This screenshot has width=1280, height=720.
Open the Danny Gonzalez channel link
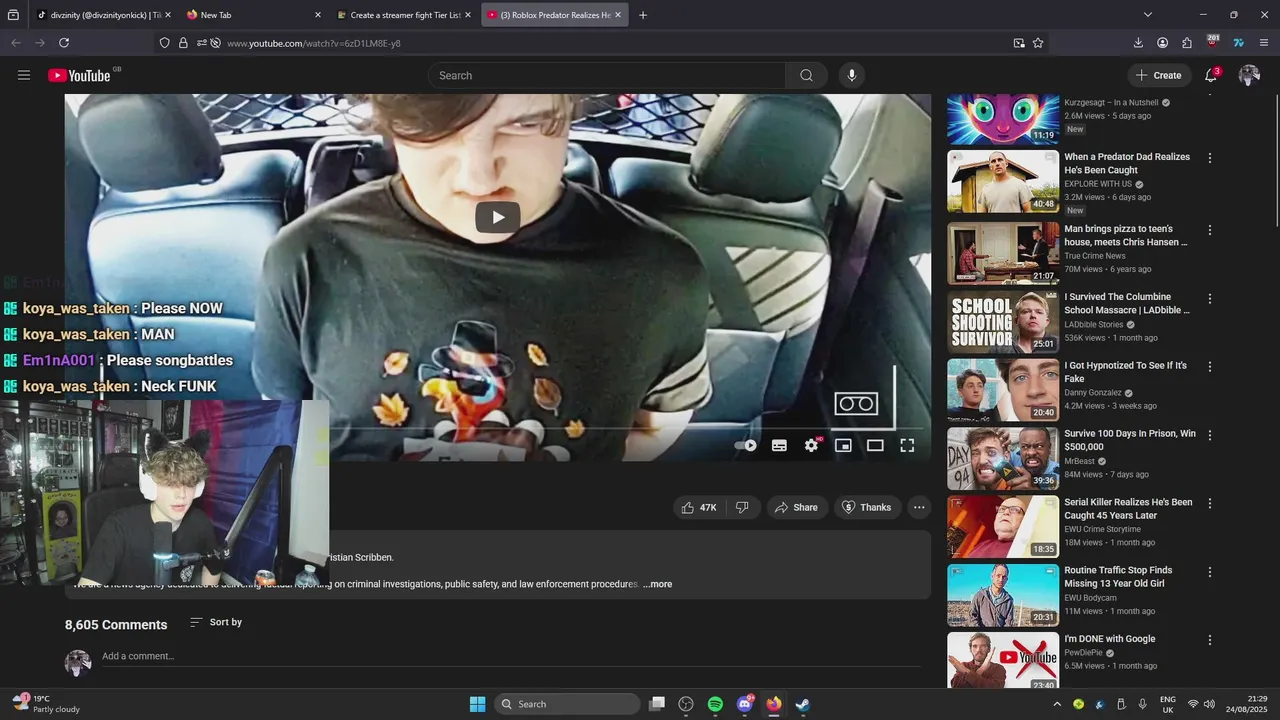point(1094,393)
